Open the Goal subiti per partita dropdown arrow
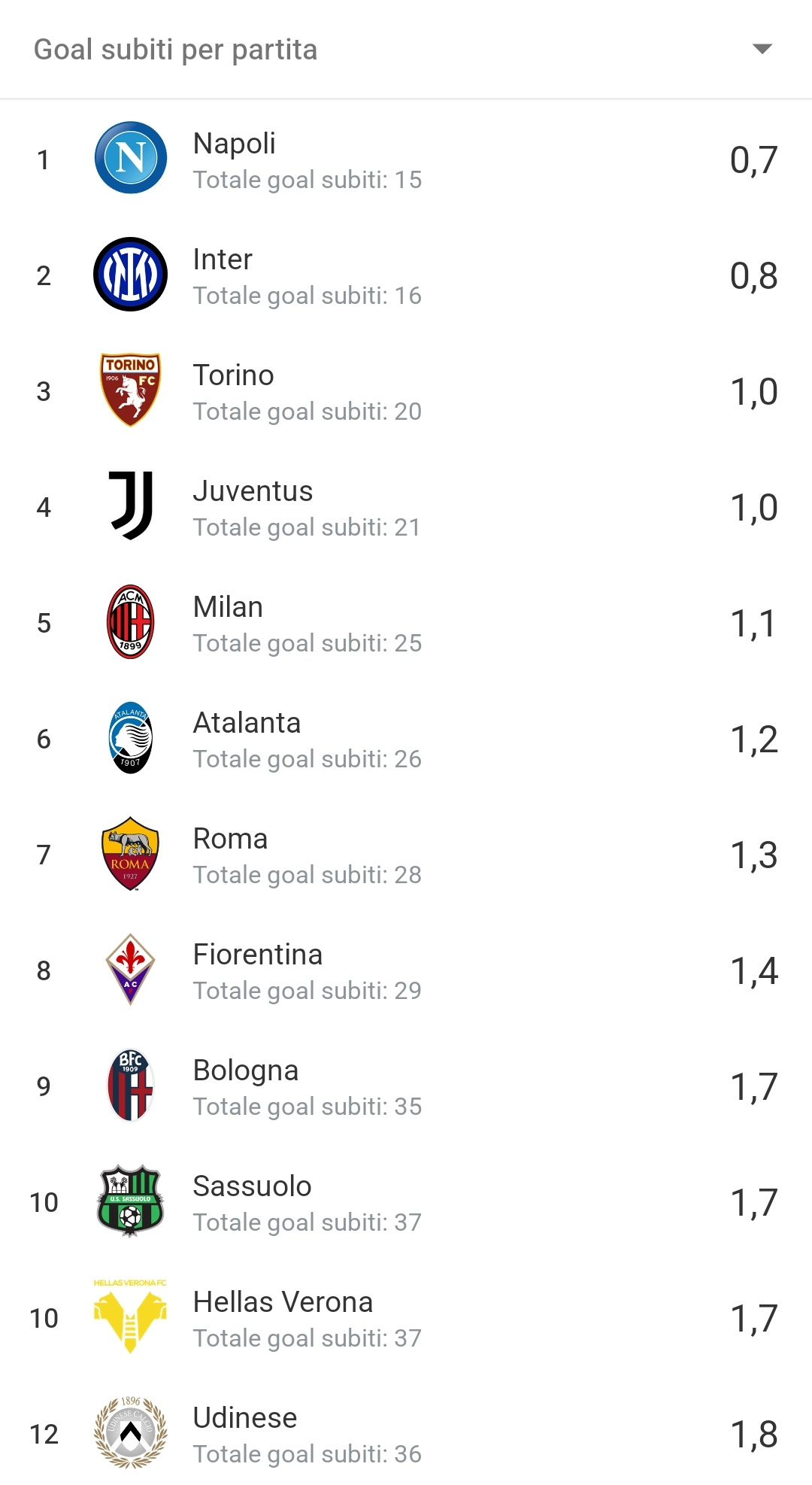Screen dimensions: 812x1485 [x=762, y=50]
